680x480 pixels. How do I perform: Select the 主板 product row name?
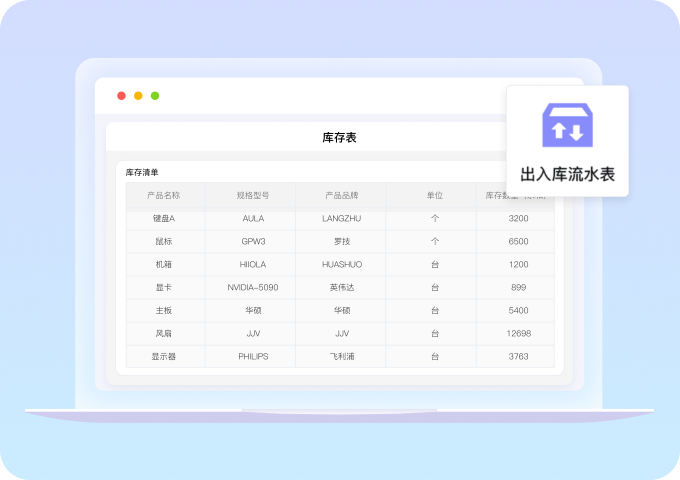pyautogui.click(x=163, y=310)
